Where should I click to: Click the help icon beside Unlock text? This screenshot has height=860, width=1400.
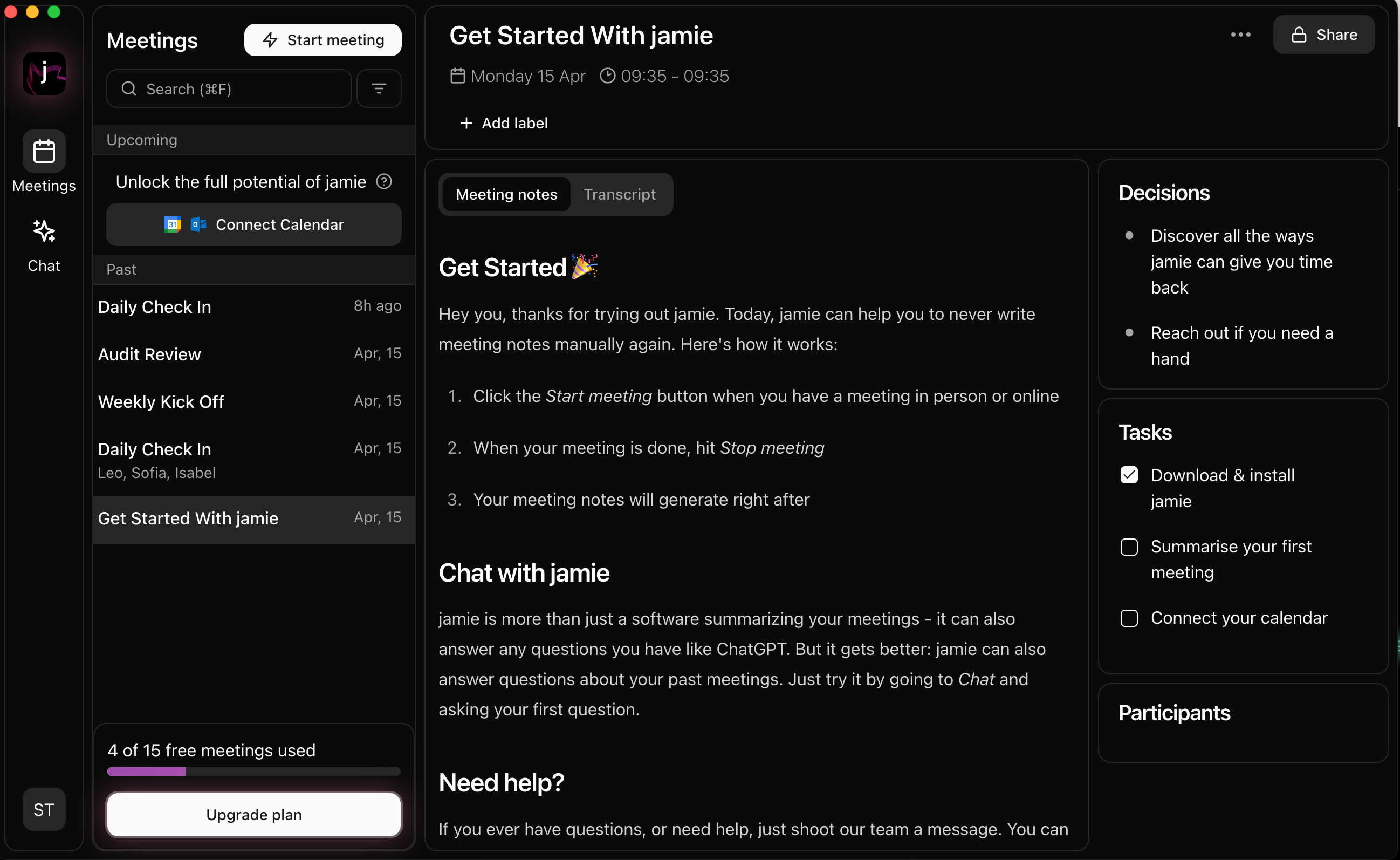[x=385, y=181]
